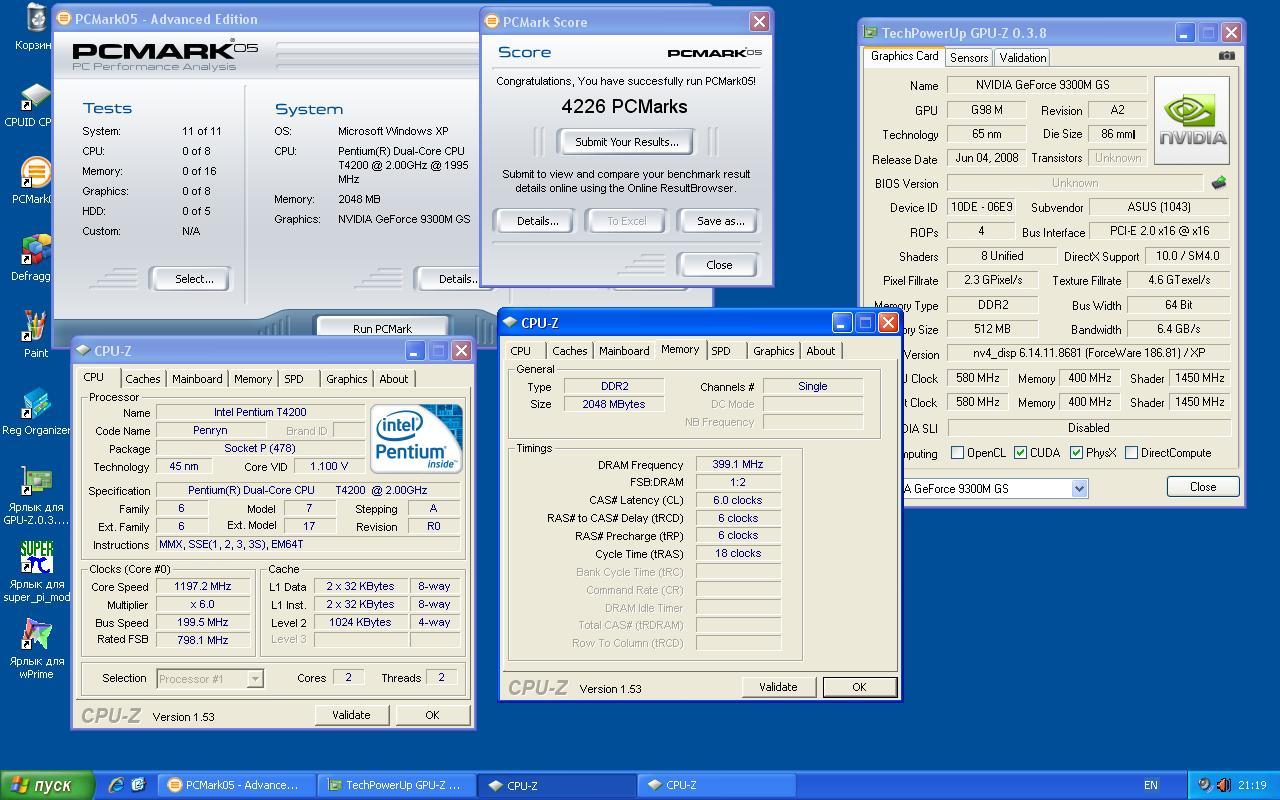Click the GPU-Z screenshot camera icon
1280x800 pixels.
[x=1226, y=56]
